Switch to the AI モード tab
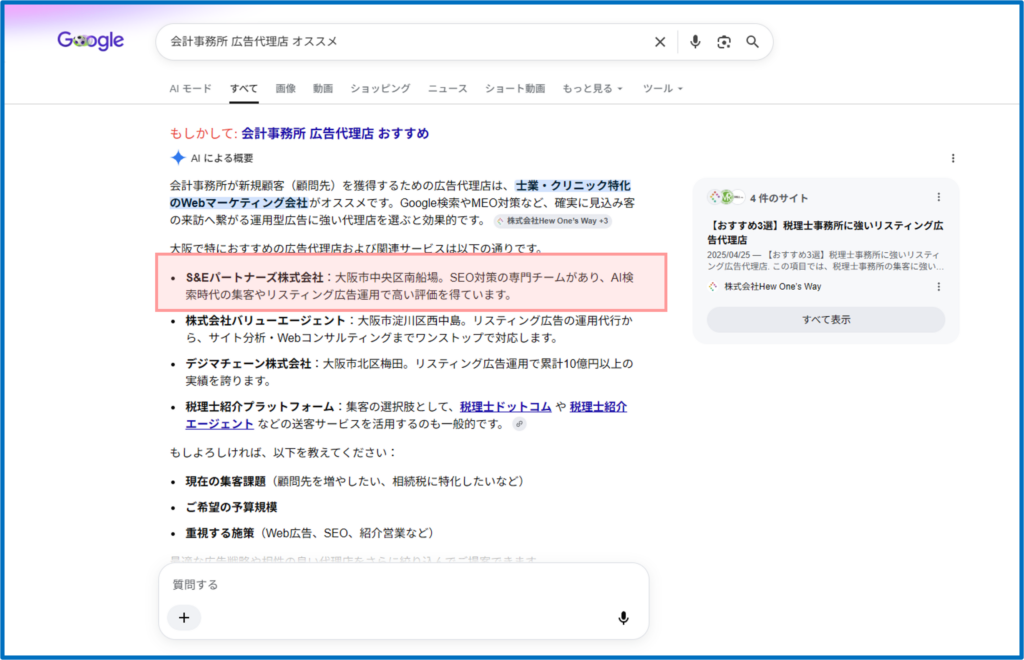The image size is (1024, 660). pyautogui.click(x=191, y=88)
